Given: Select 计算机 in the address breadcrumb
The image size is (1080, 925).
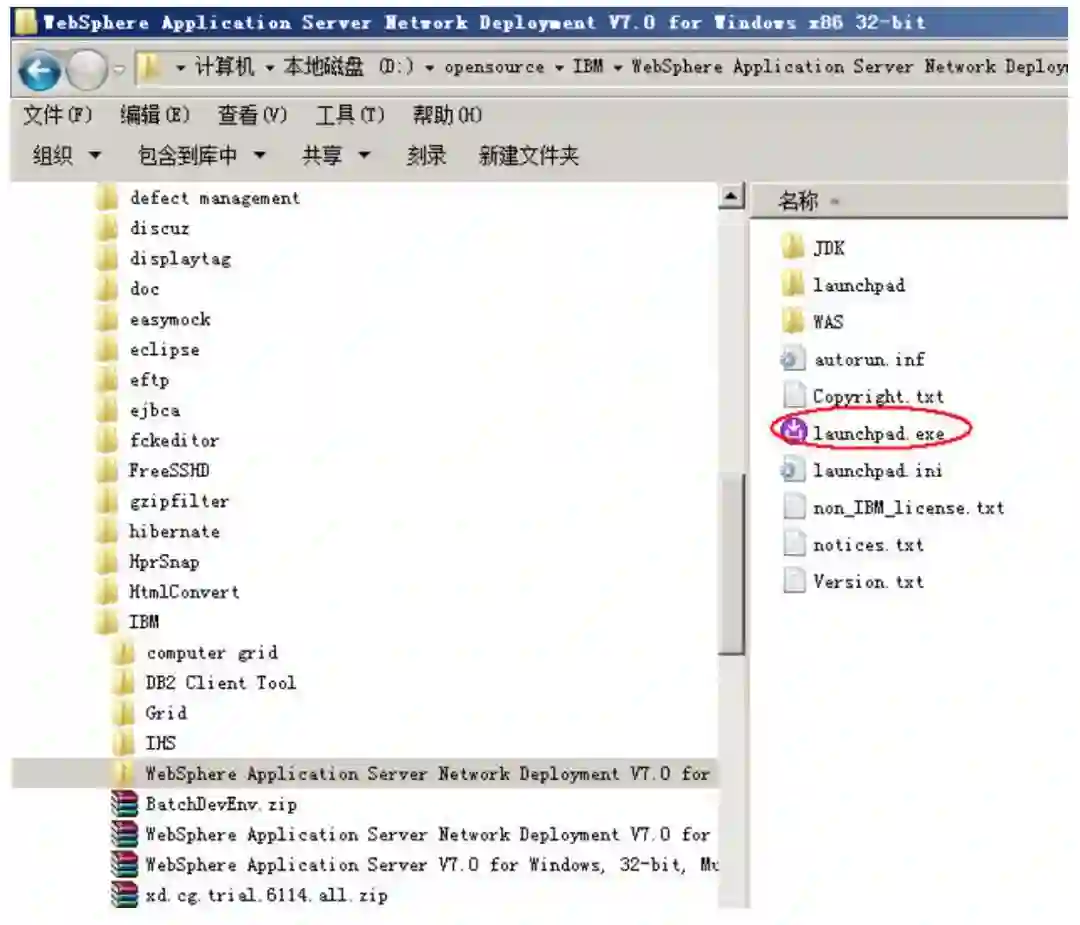Looking at the screenshot, I should click(x=224, y=67).
